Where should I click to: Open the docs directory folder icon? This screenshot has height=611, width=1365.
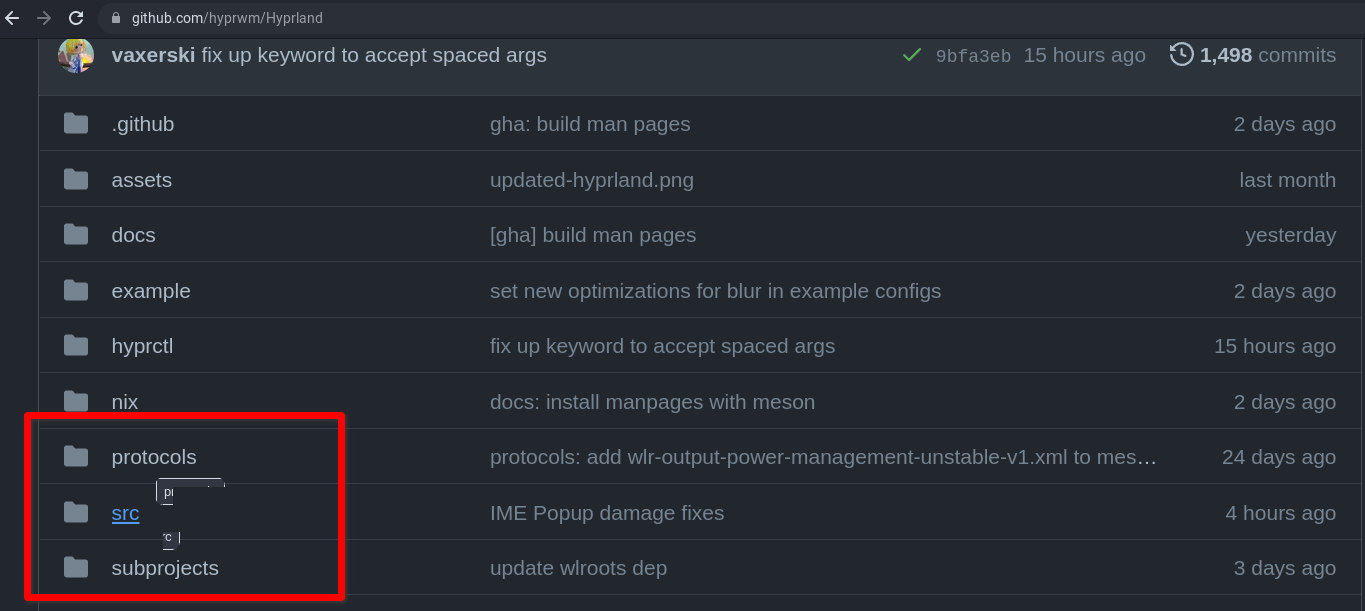point(75,234)
